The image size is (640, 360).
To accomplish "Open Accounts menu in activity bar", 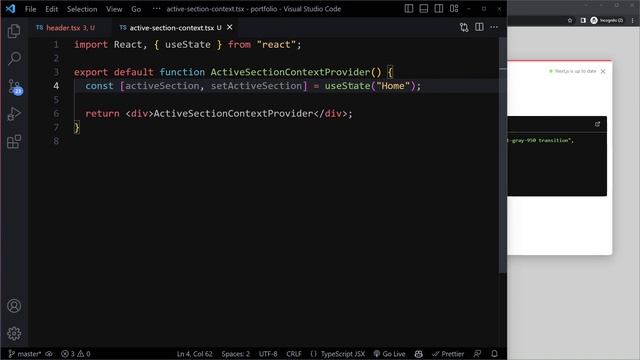I will click(14, 306).
